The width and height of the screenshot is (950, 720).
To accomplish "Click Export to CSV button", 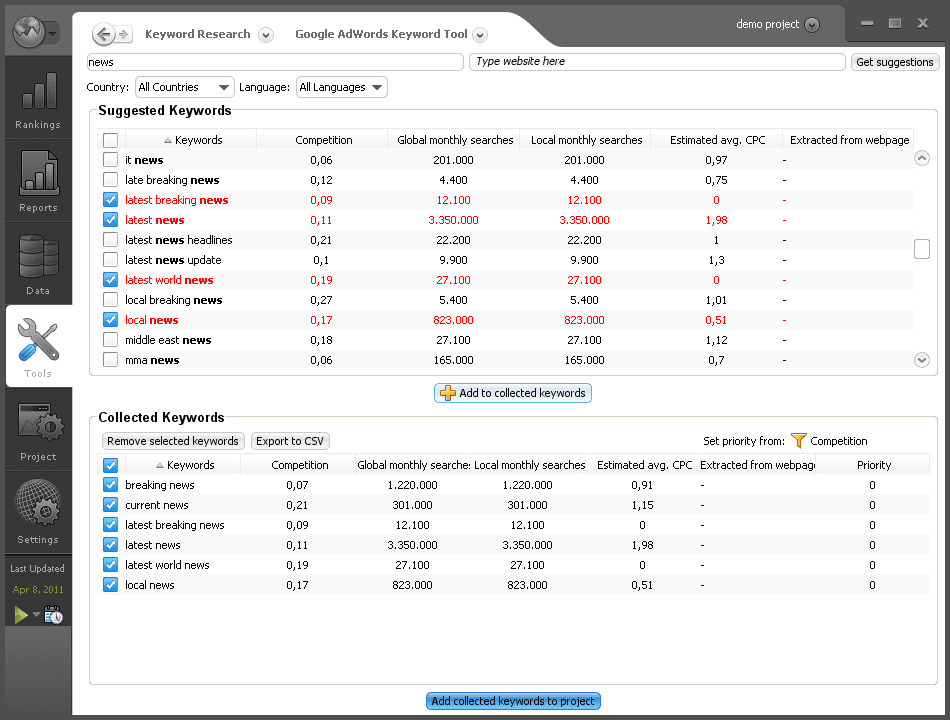I will [x=290, y=441].
